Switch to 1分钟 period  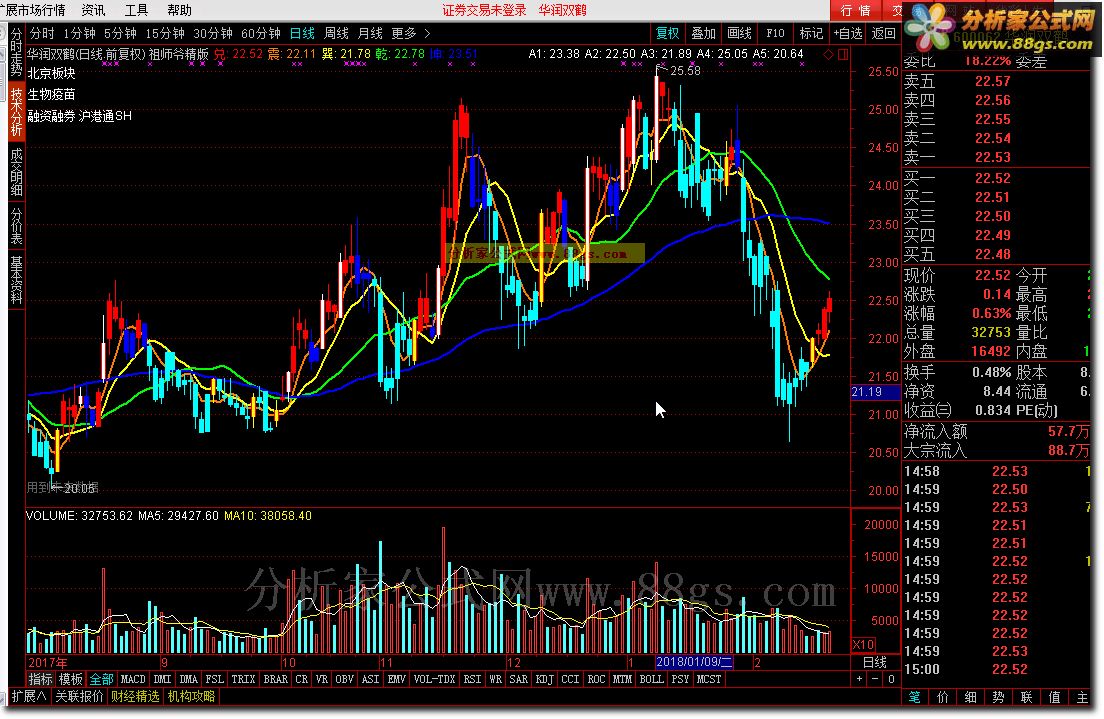tap(79, 33)
